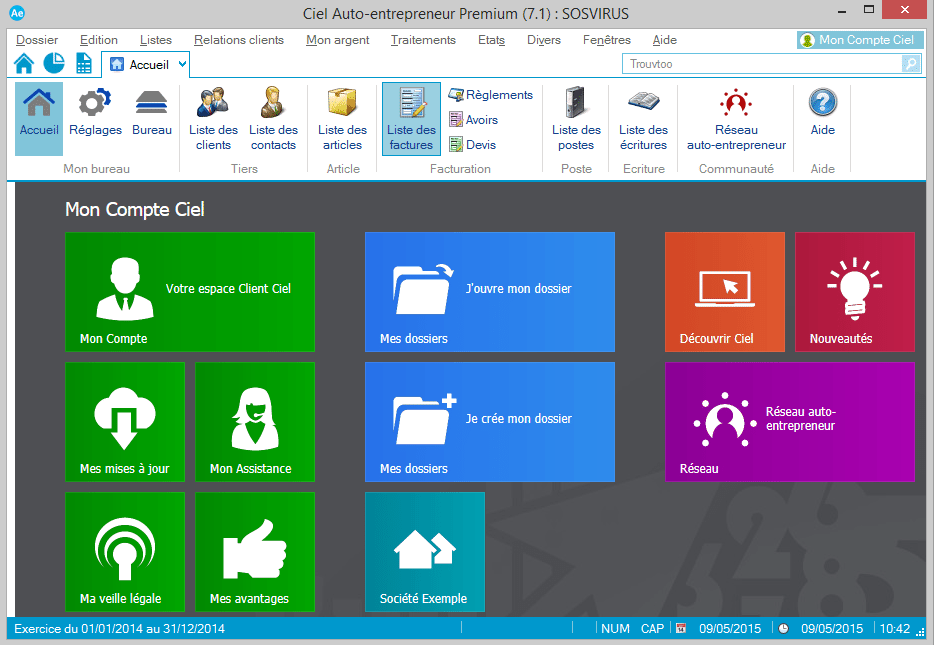This screenshot has height=645, width=934.
Task: Open the Nouveautés tile
Action: tap(854, 291)
